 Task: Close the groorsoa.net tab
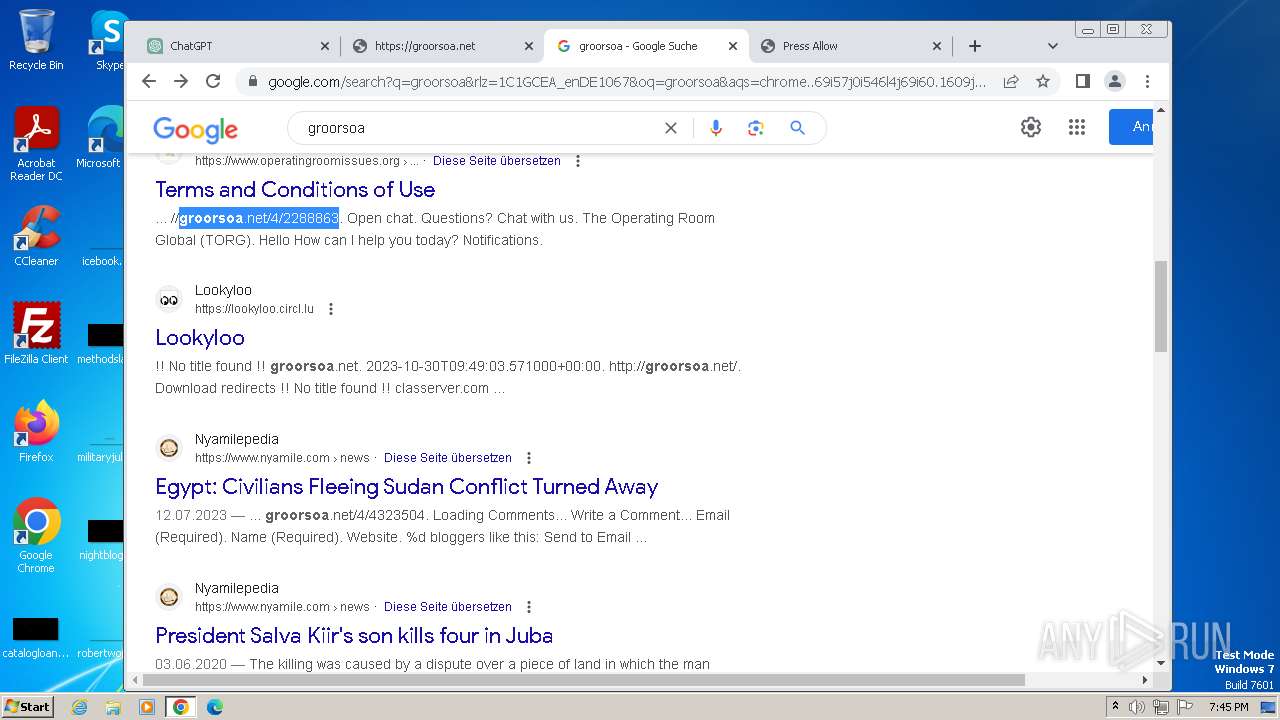click(x=529, y=46)
